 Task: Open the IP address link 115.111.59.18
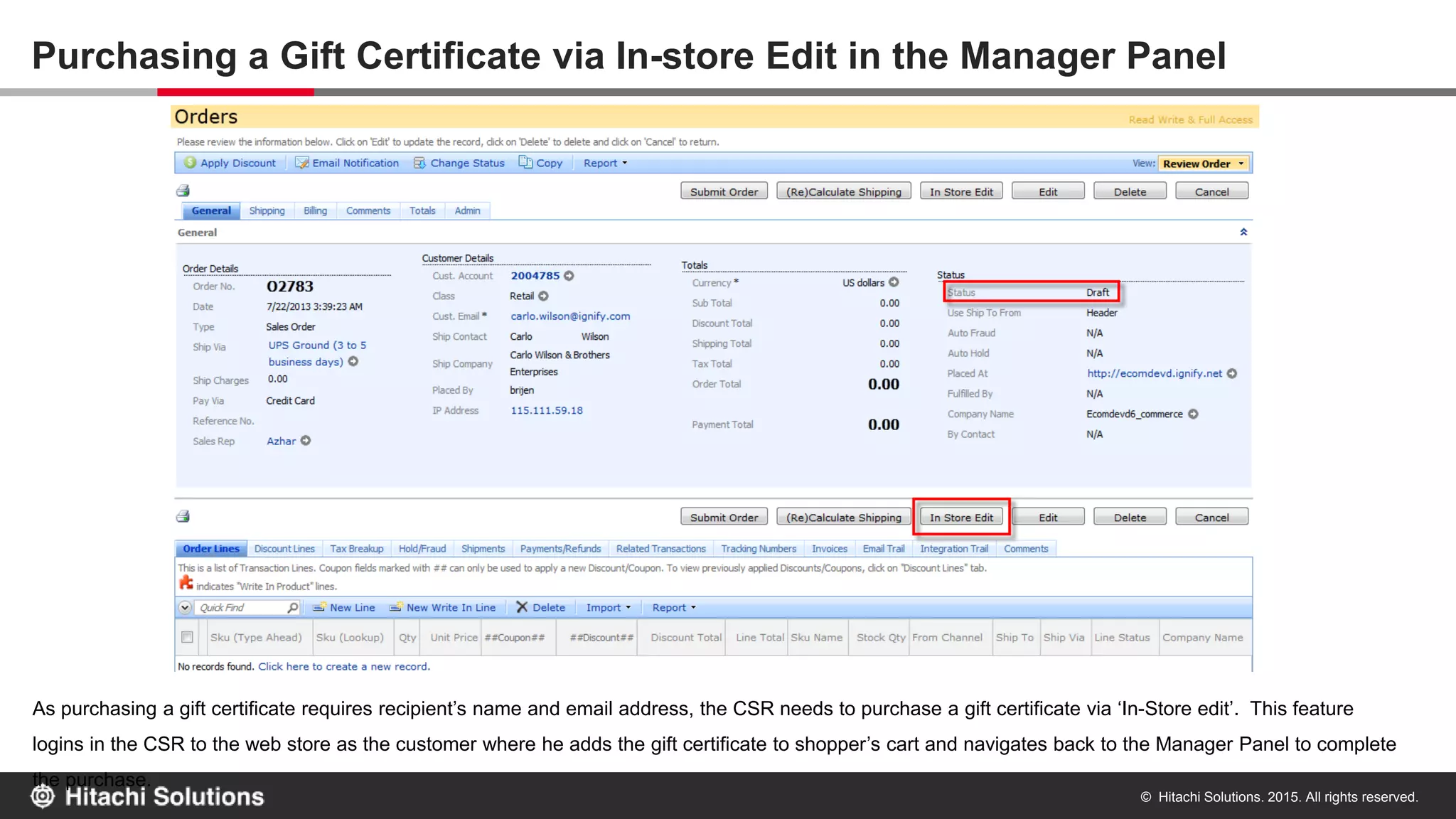(x=547, y=410)
